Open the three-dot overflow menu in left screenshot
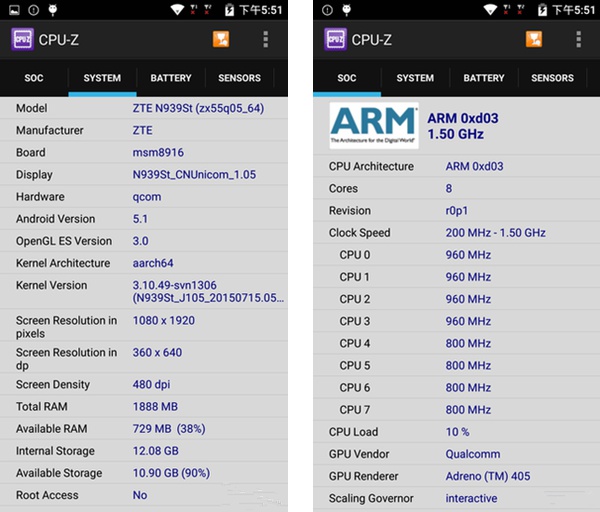The width and height of the screenshot is (600, 512). [266, 39]
